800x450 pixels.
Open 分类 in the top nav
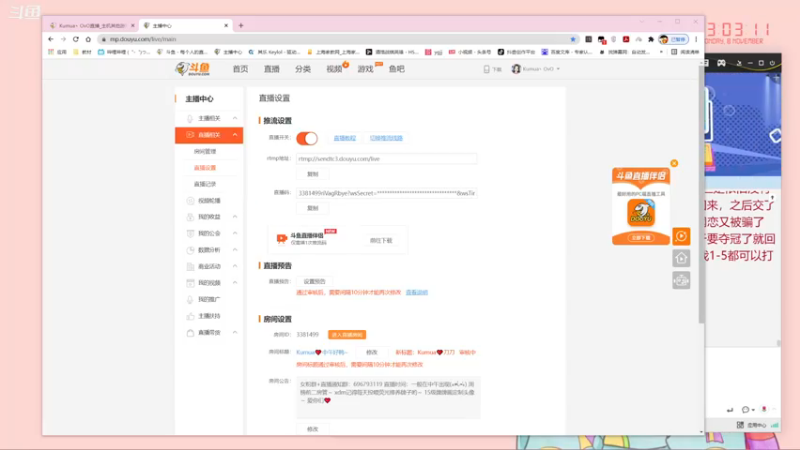click(303, 69)
